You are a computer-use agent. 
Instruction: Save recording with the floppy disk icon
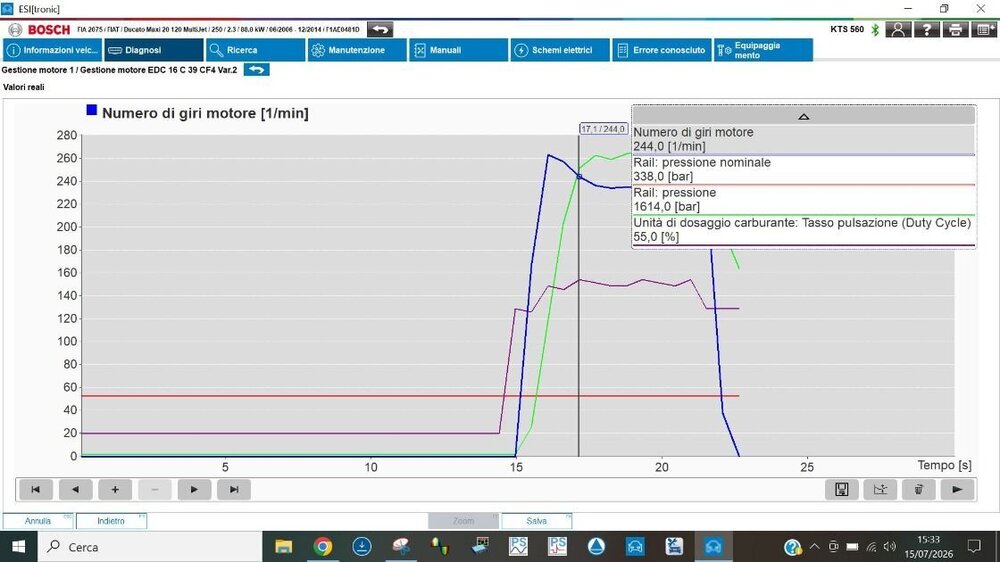pos(842,489)
